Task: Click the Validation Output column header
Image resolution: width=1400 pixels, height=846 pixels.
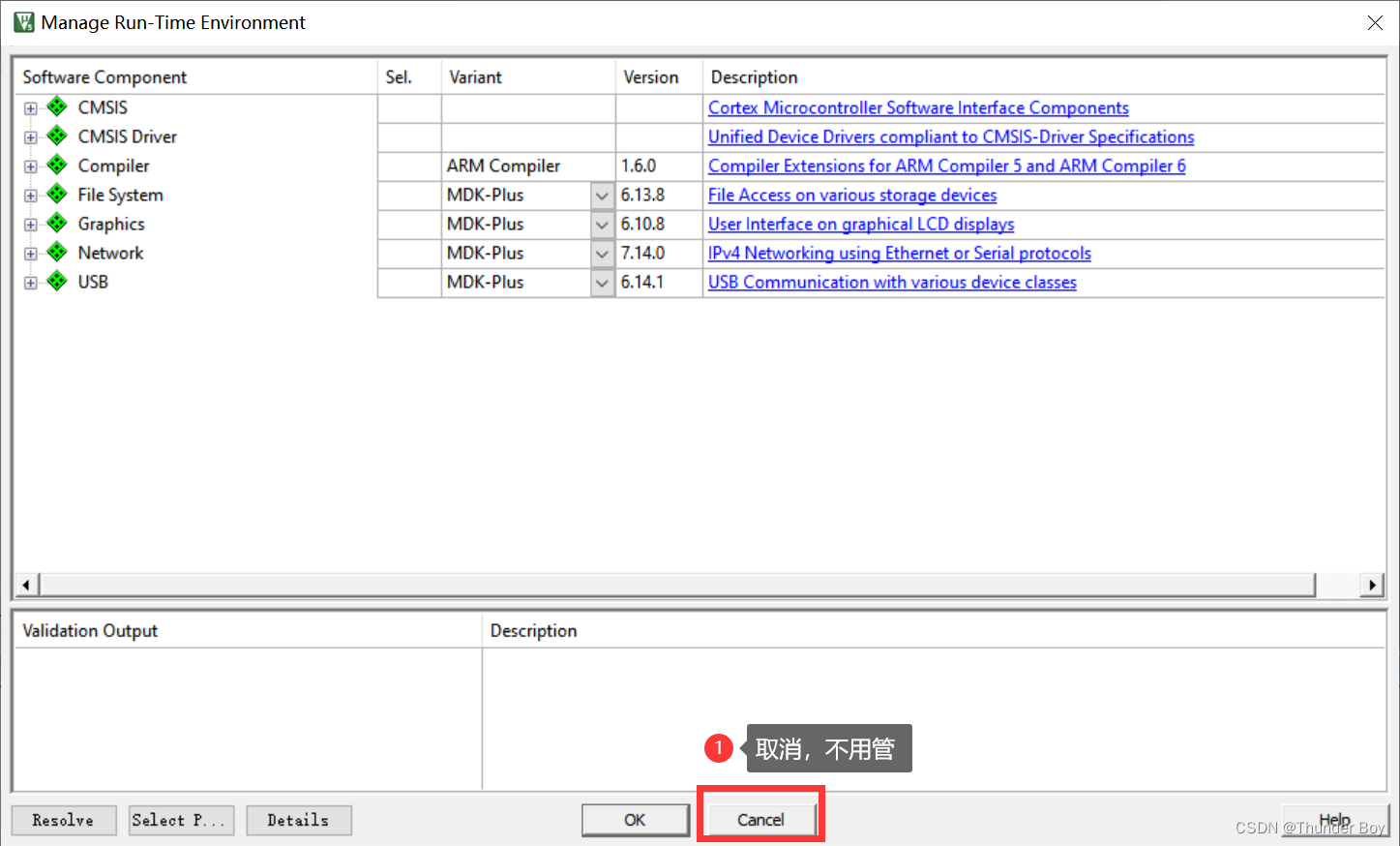Action: click(248, 631)
